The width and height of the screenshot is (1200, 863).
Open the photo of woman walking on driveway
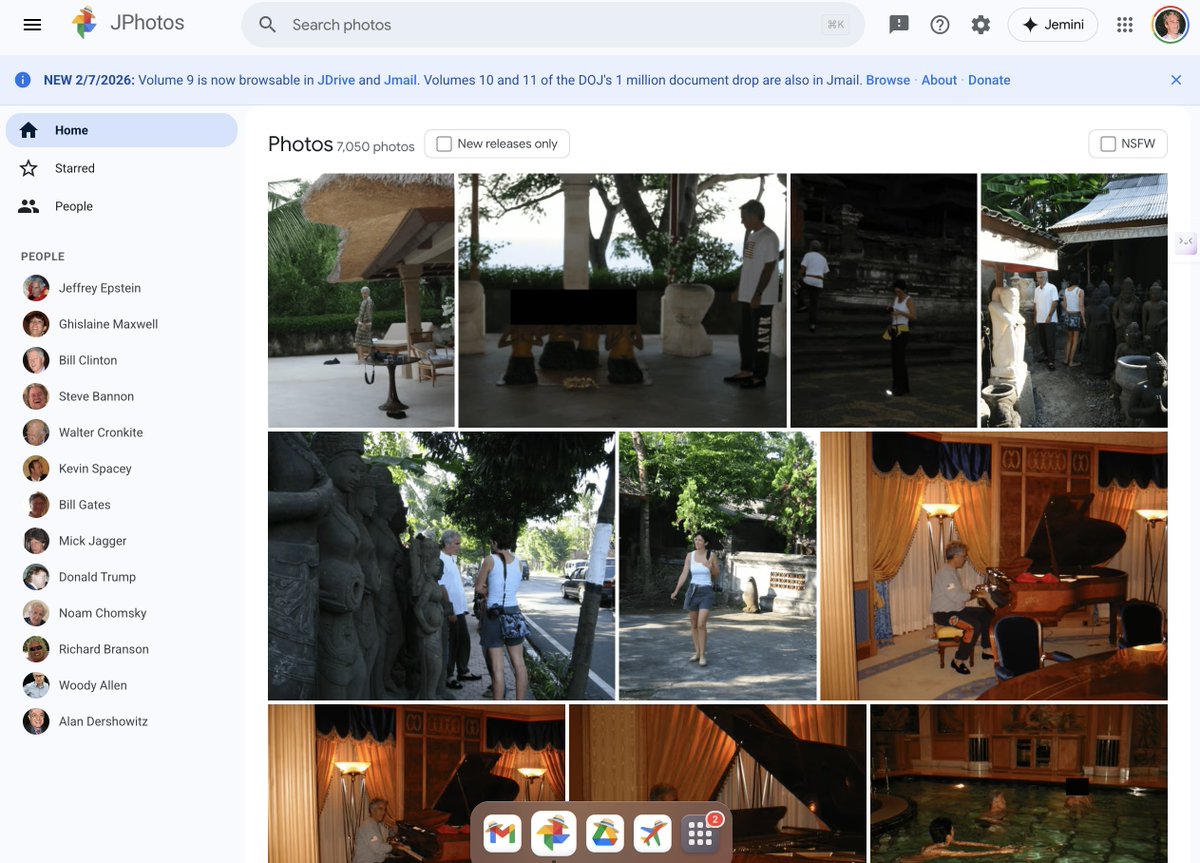pyautogui.click(x=718, y=566)
